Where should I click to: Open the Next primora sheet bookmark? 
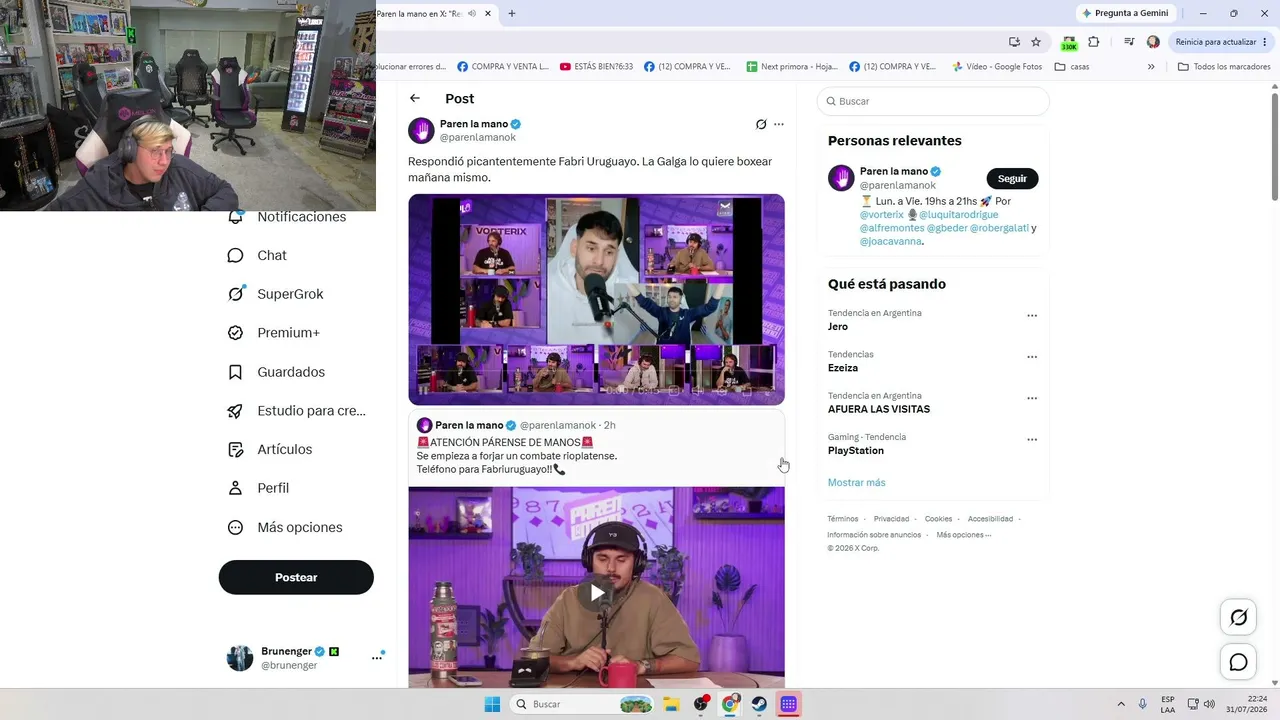point(792,67)
